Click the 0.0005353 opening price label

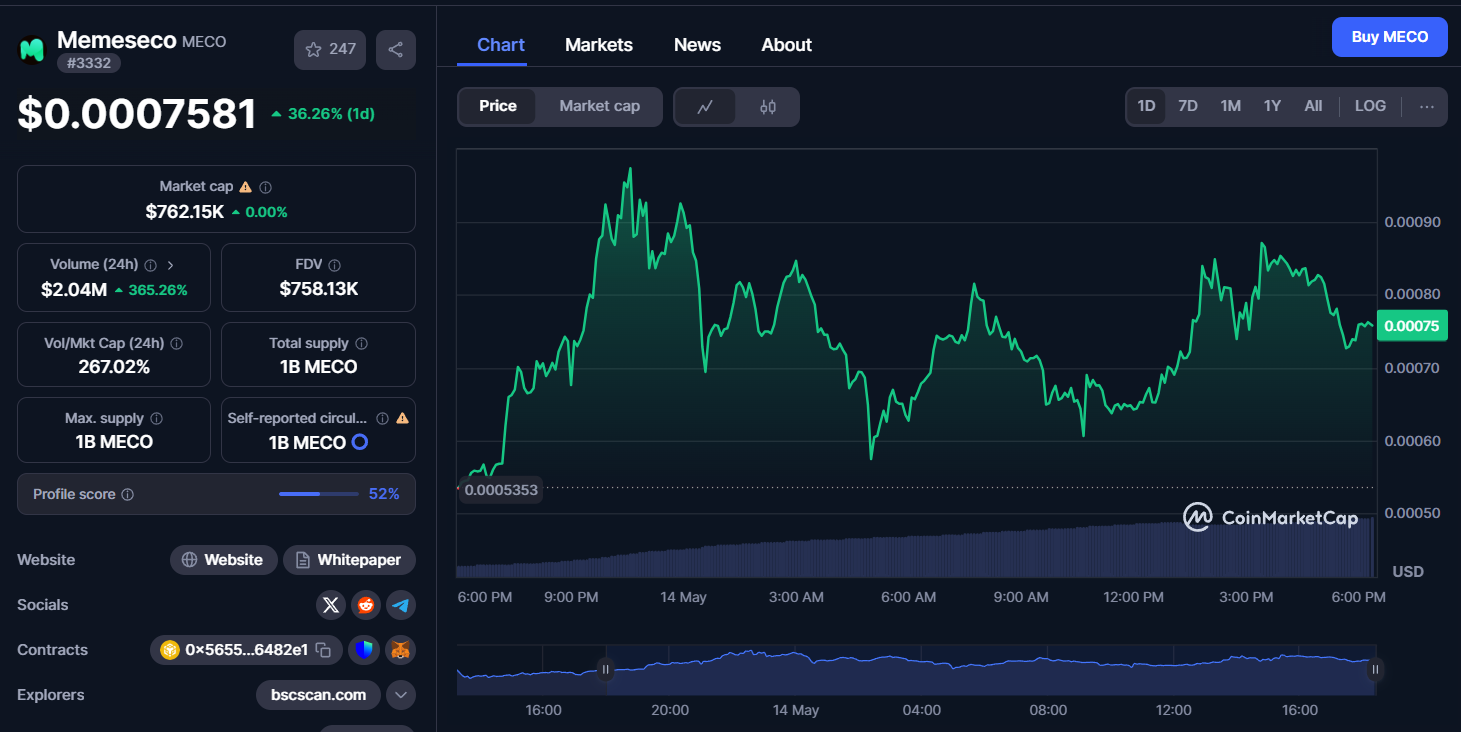(x=501, y=490)
